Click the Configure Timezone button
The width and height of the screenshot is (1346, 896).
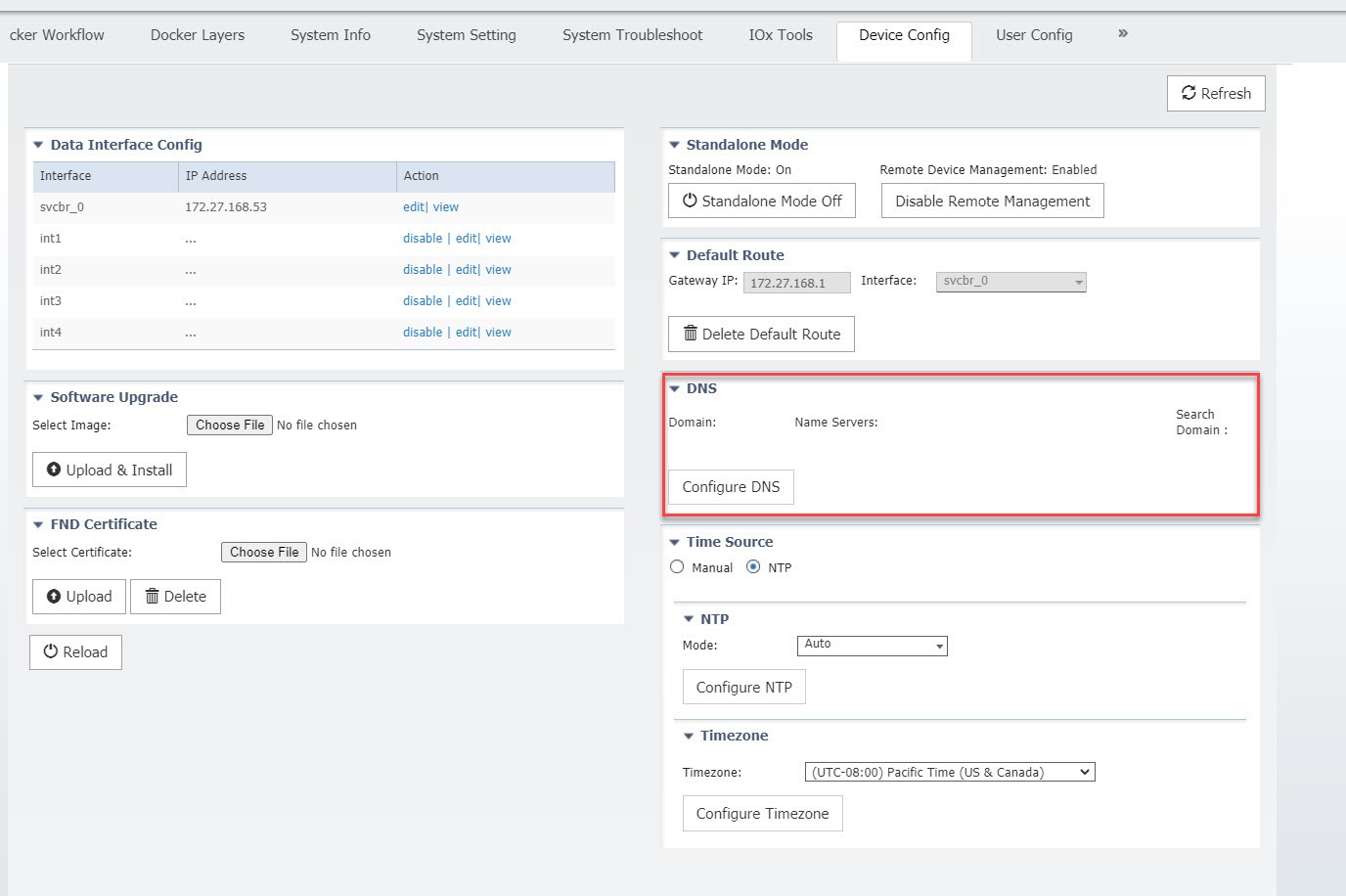pyautogui.click(x=762, y=813)
